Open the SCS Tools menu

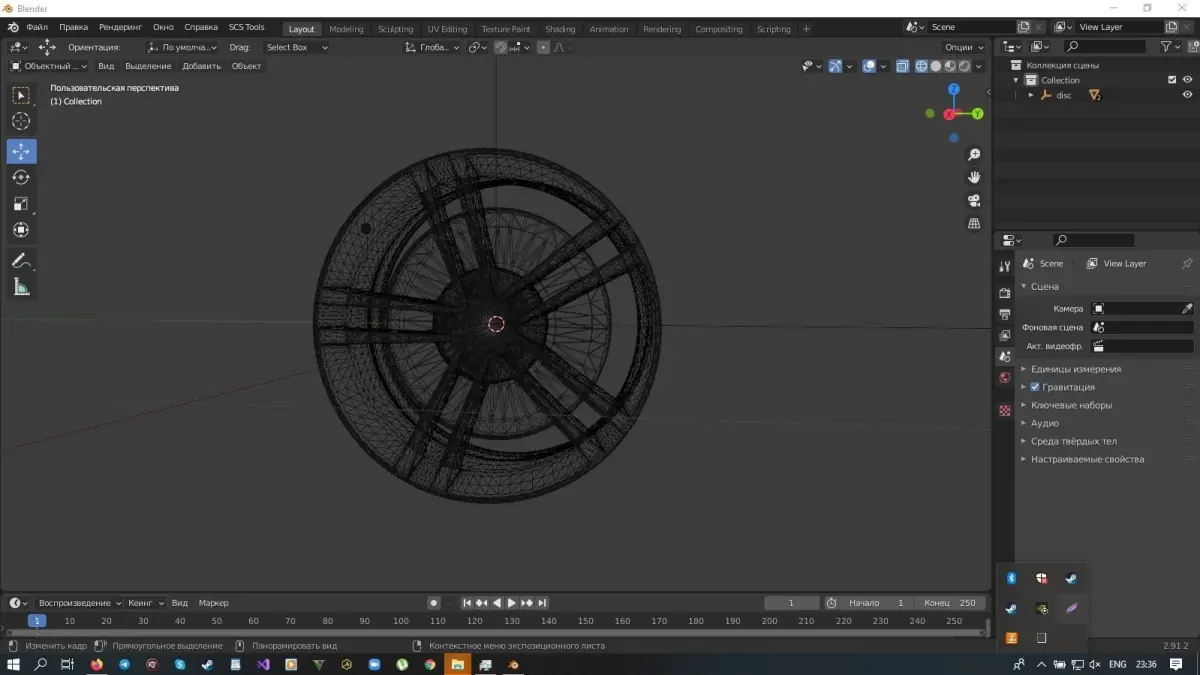click(246, 28)
